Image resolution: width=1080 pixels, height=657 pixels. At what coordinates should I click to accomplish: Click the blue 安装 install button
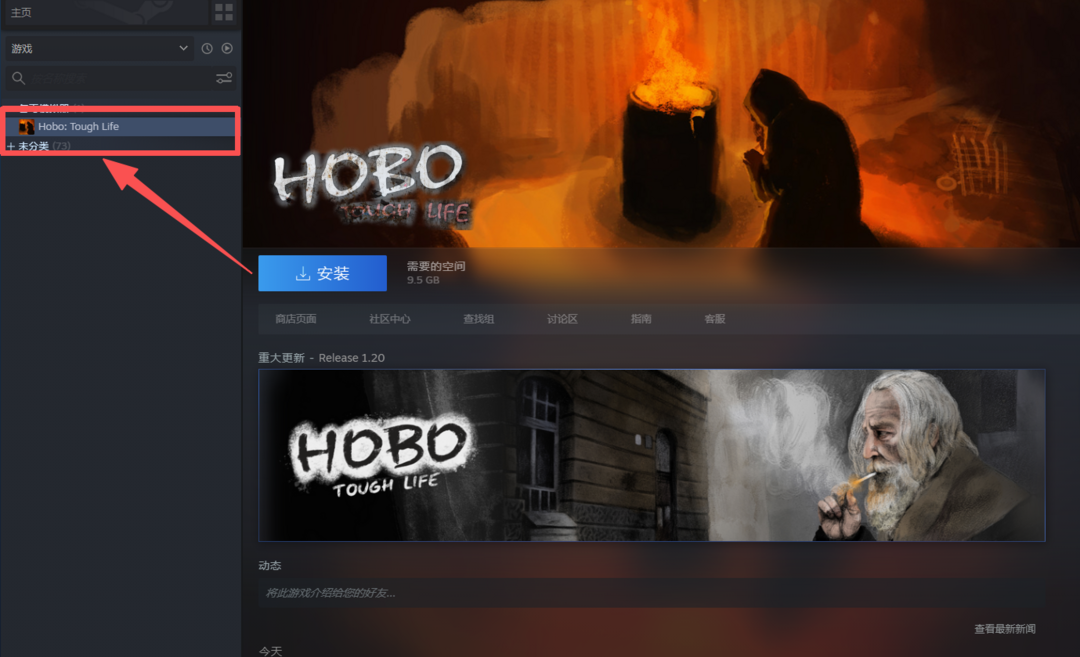pyautogui.click(x=322, y=273)
